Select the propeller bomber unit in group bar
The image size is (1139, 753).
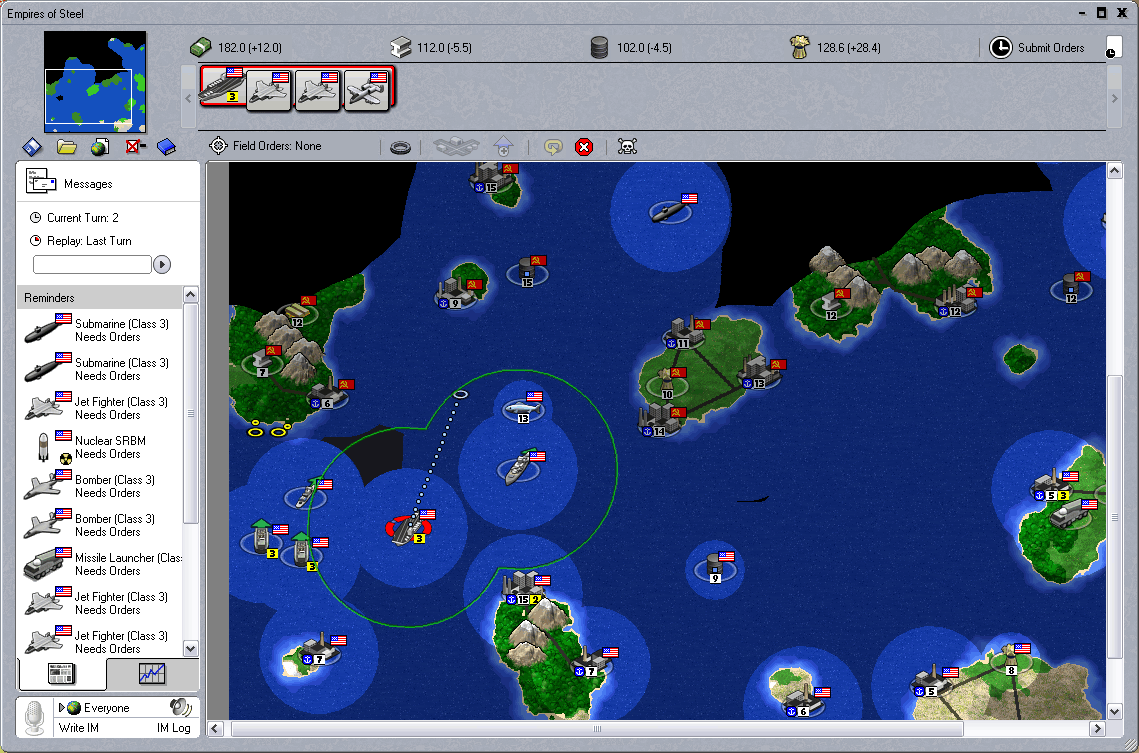[367, 89]
